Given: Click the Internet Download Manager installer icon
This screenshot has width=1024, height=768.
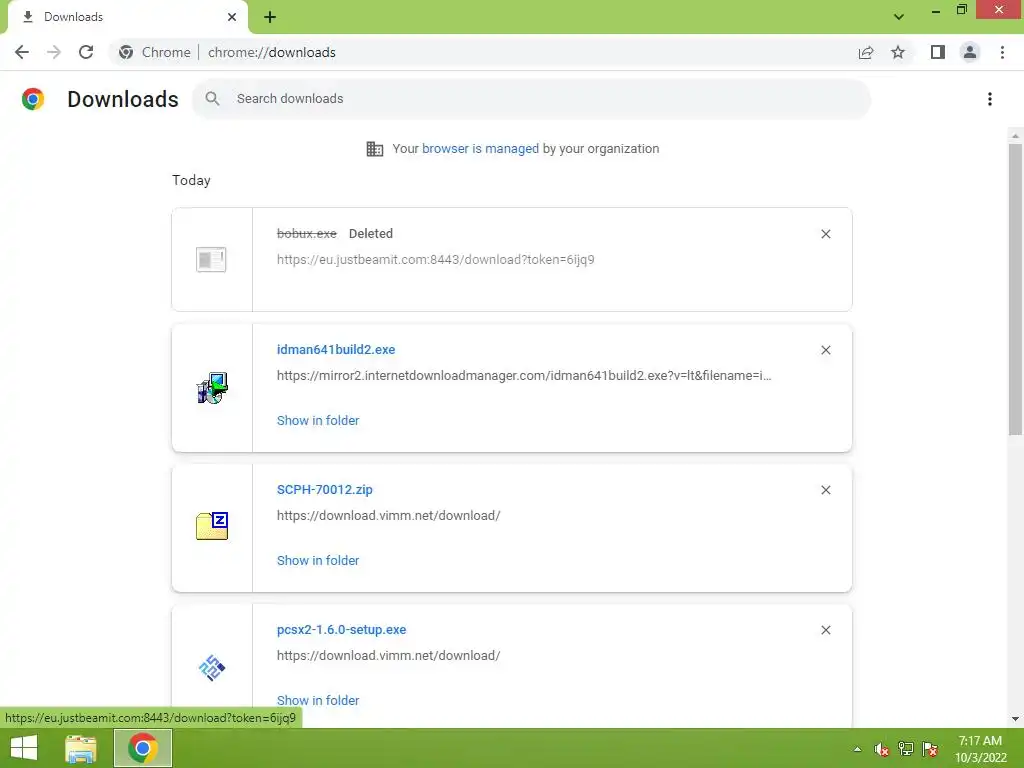Looking at the screenshot, I should click(212, 388).
